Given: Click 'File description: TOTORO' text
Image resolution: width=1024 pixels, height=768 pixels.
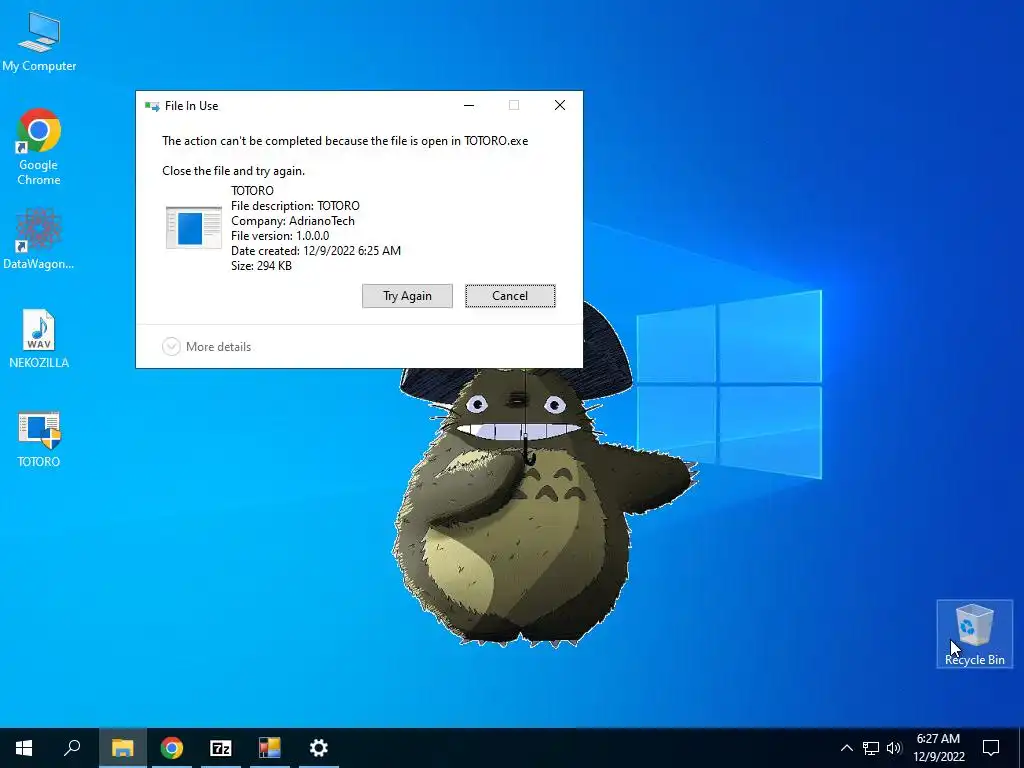Looking at the screenshot, I should pyautogui.click(x=295, y=206).
